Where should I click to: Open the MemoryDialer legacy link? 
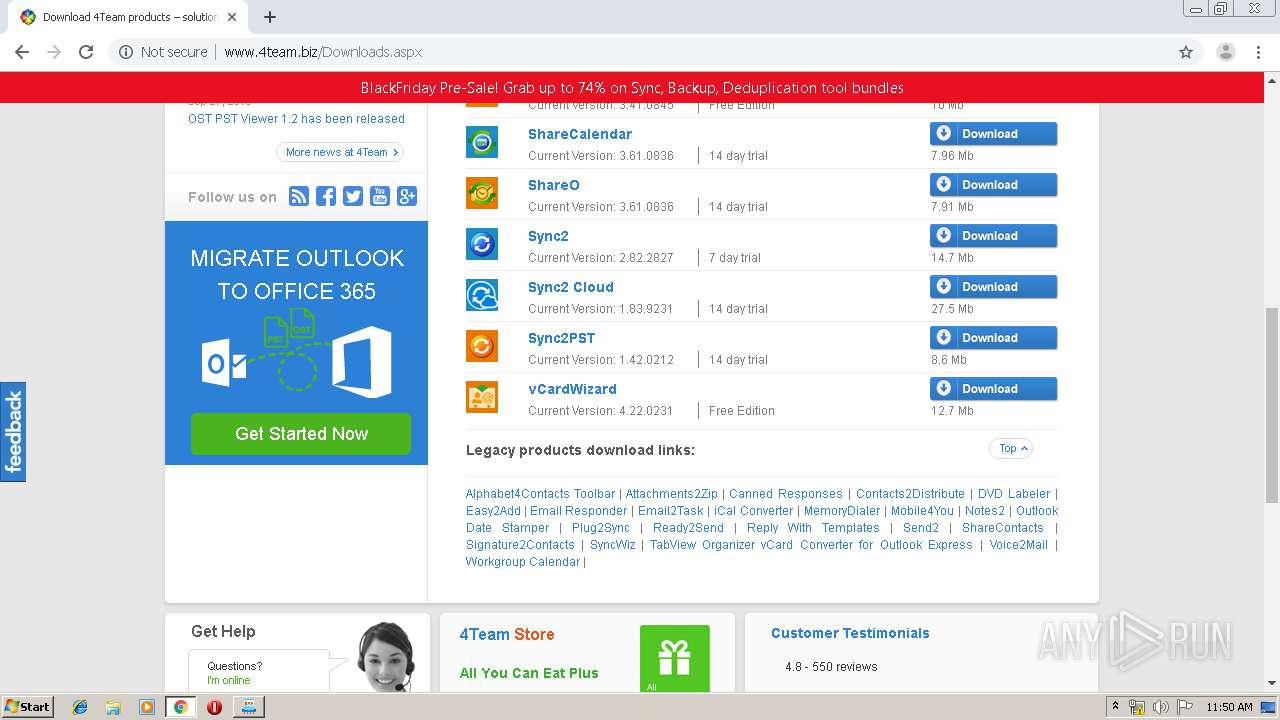842,511
